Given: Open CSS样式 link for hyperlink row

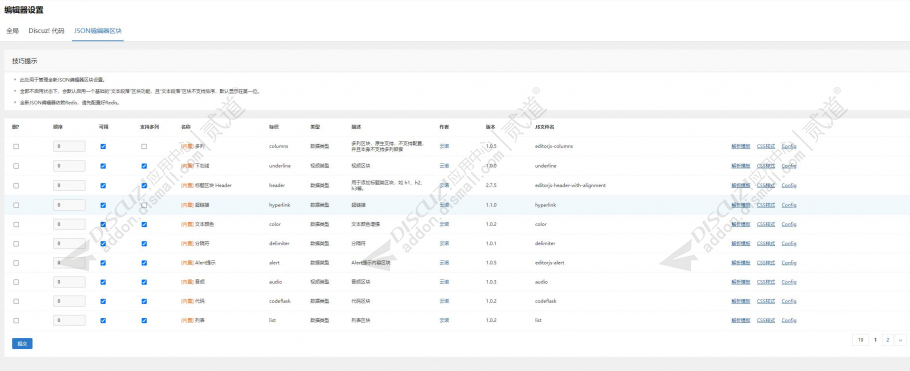Looking at the screenshot, I should coord(765,205).
